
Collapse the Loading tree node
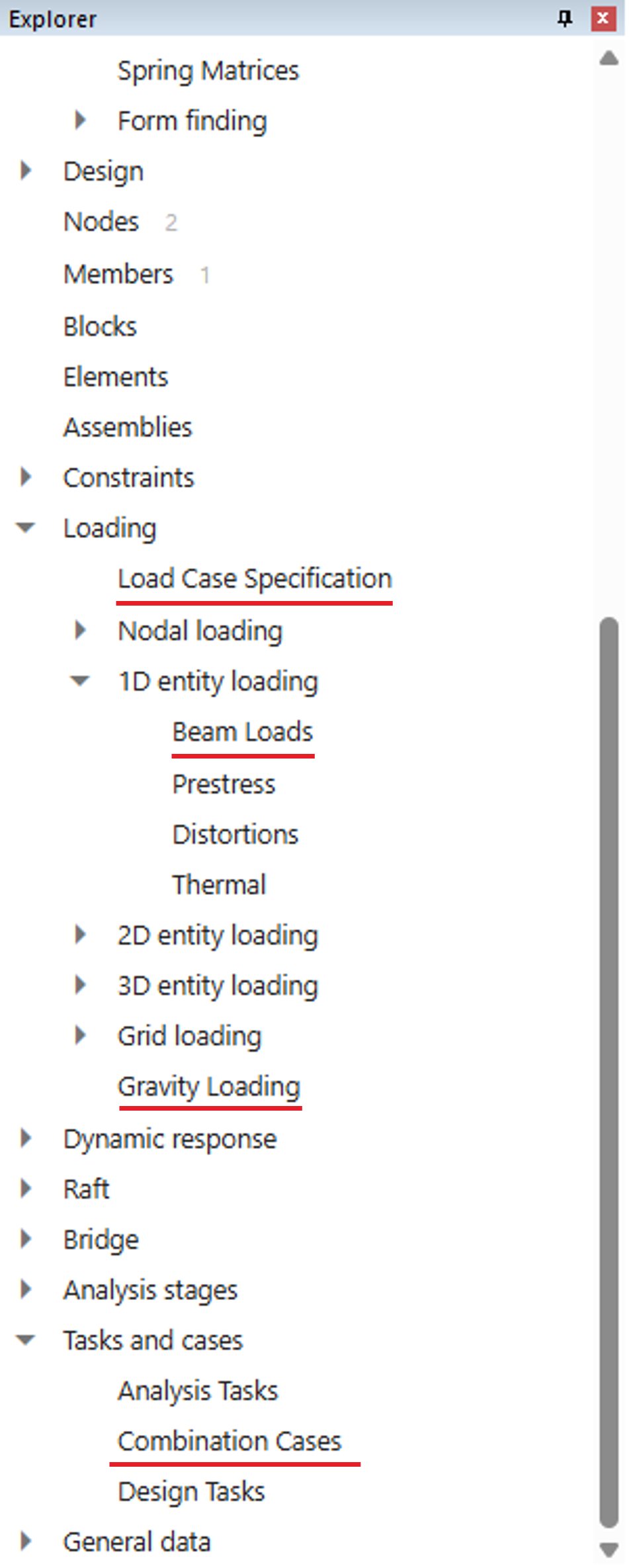pos(26,528)
